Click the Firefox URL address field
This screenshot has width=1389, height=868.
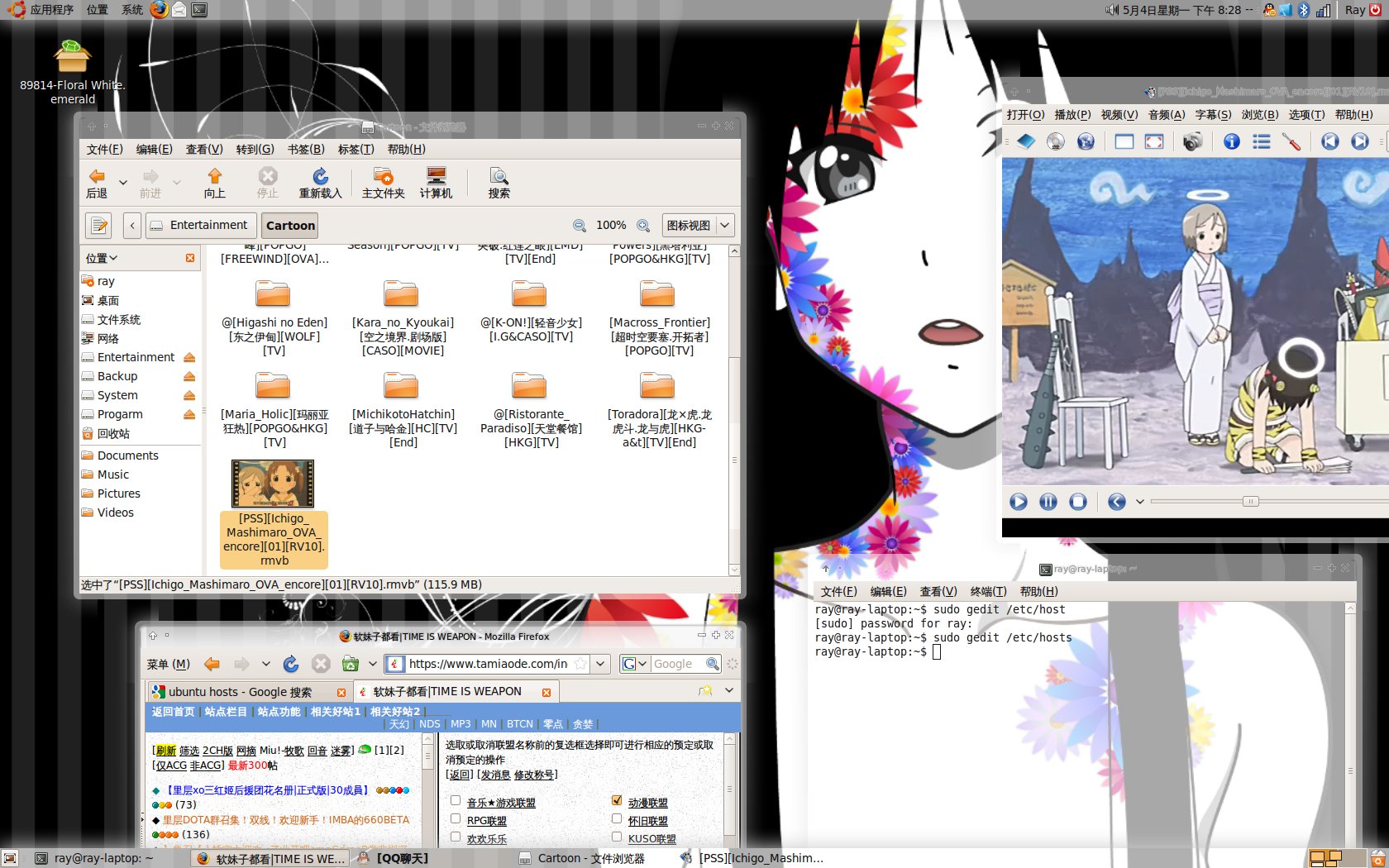pyautogui.click(x=489, y=664)
